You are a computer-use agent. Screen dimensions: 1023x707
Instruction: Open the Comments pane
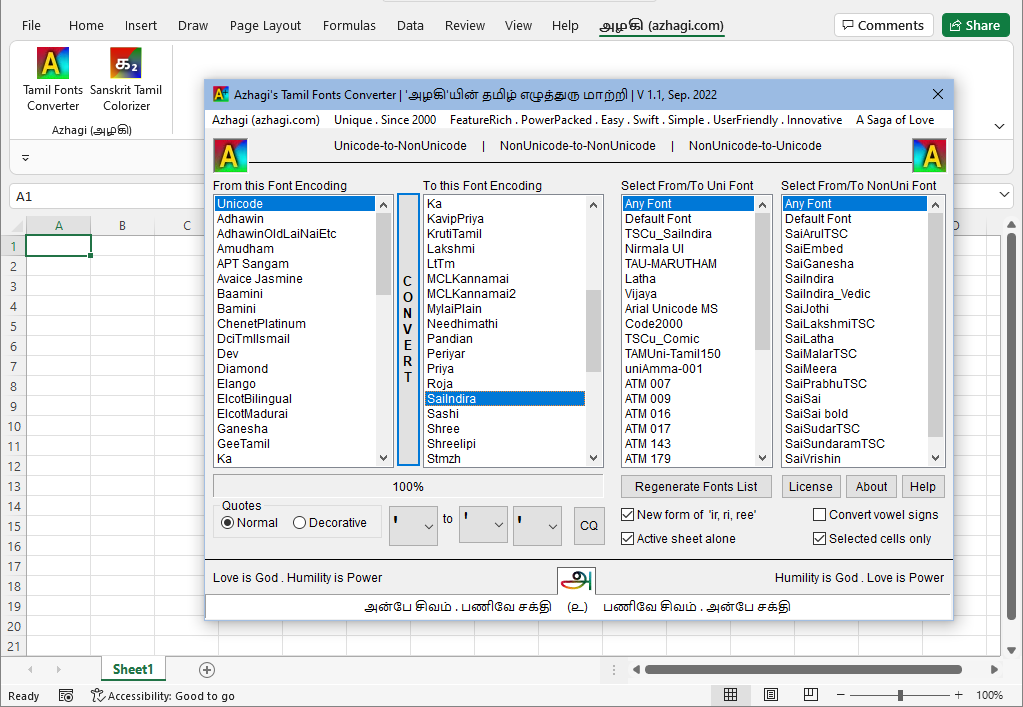[883, 25]
